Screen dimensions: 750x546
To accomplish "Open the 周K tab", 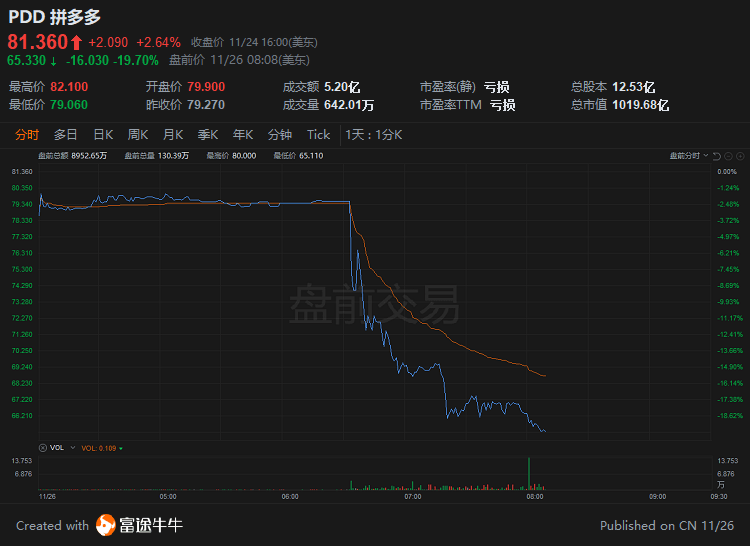I will (138, 135).
